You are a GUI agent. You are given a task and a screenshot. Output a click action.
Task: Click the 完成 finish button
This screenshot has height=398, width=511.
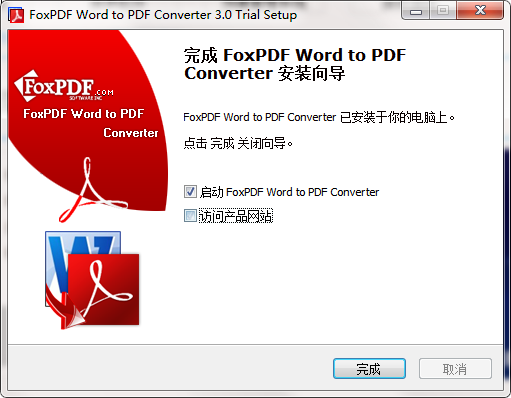tap(369, 369)
